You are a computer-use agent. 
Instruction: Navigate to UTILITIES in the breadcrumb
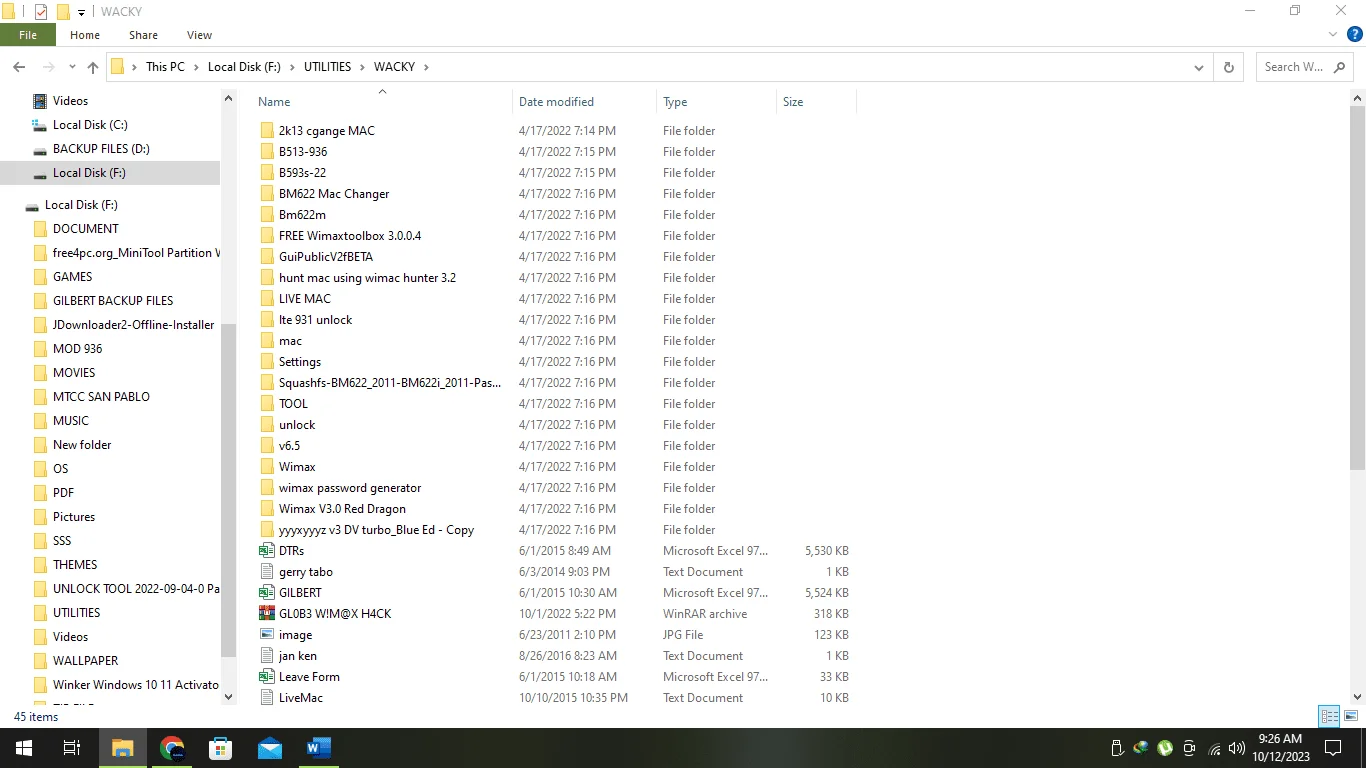[x=328, y=67]
